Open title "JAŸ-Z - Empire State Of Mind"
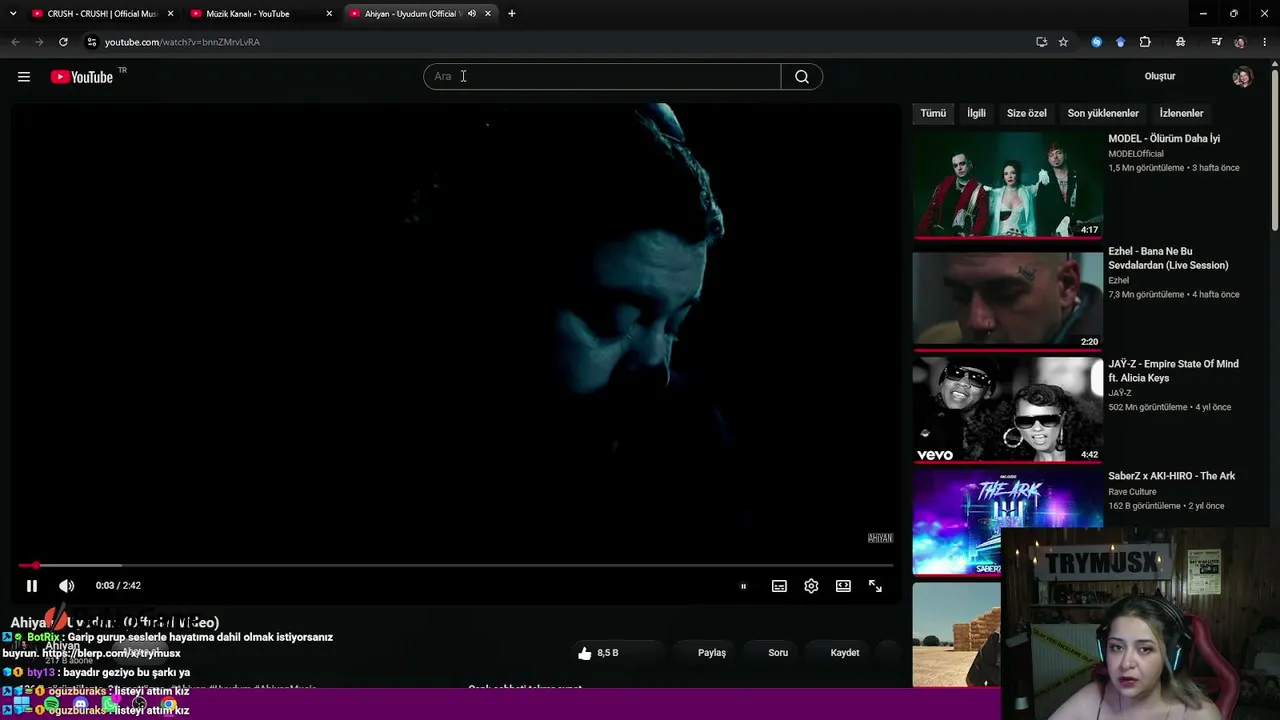Screen dimensions: 1280x720 [x=1173, y=371]
